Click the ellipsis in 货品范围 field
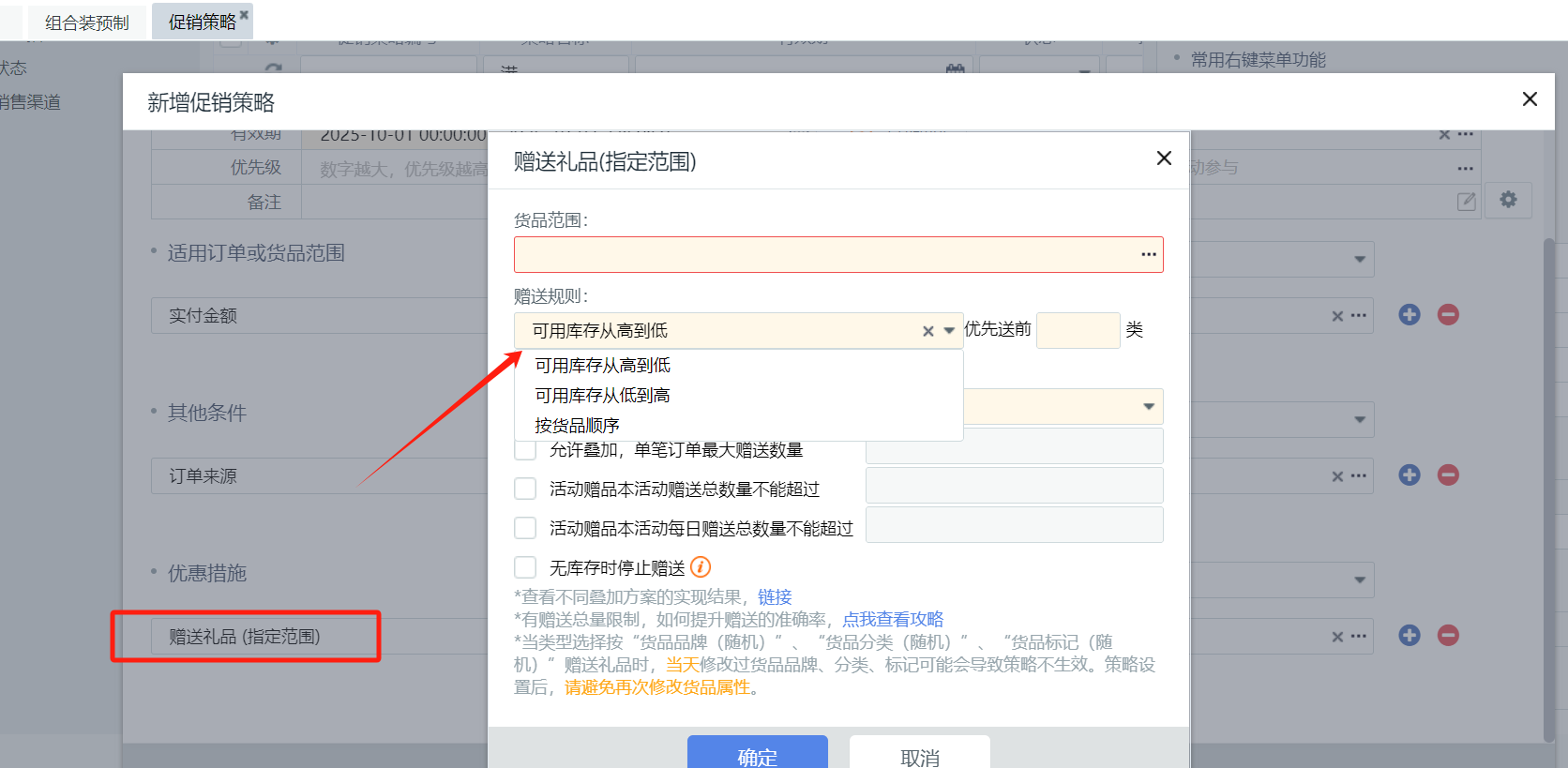Screen dimensions: 1568x768 click(x=1148, y=255)
